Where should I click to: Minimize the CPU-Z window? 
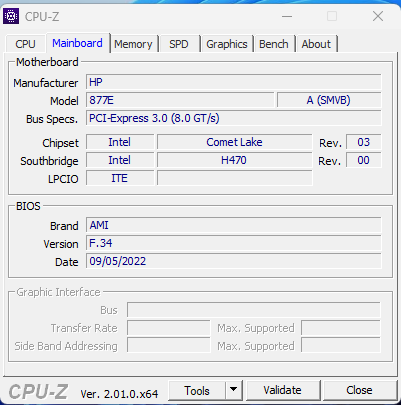pyautogui.click(x=287, y=16)
